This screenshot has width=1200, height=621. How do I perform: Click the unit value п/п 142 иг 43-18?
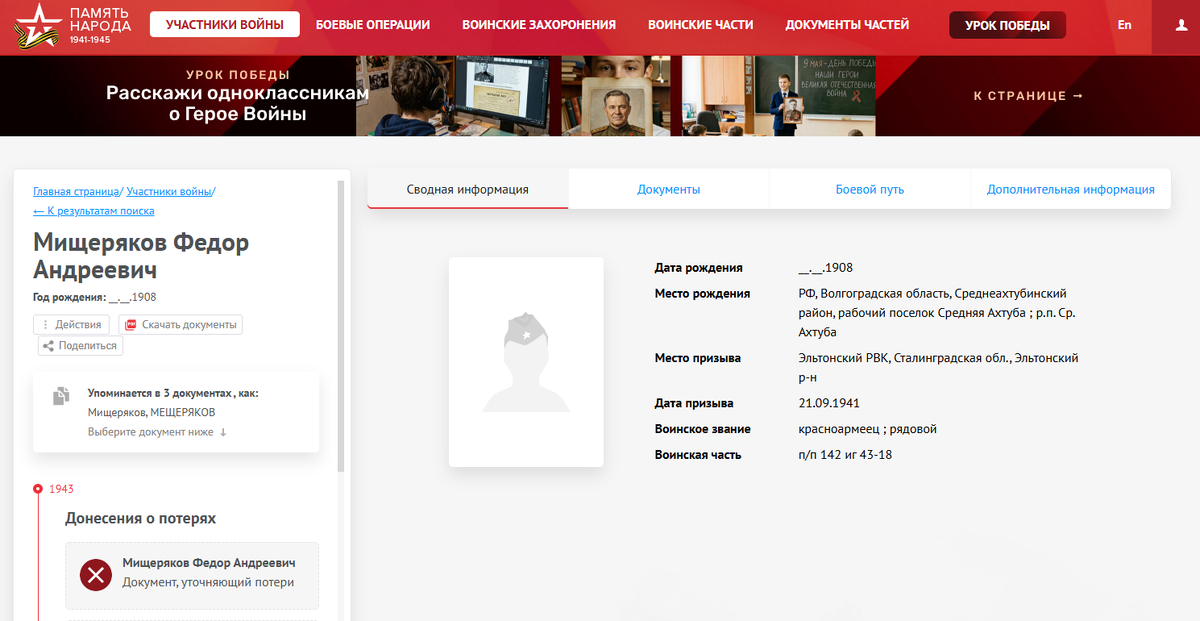click(845, 454)
